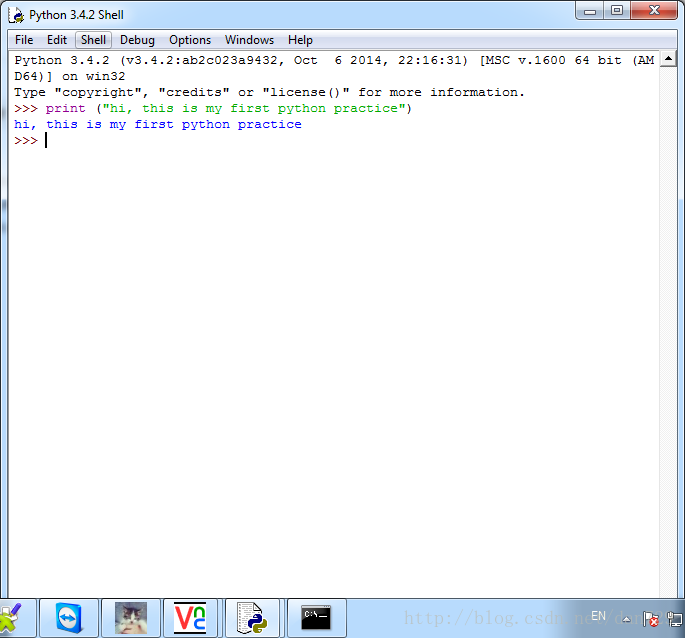The image size is (685, 638).
Task: Maximize the Python Shell window
Action: [x=617, y=11]
